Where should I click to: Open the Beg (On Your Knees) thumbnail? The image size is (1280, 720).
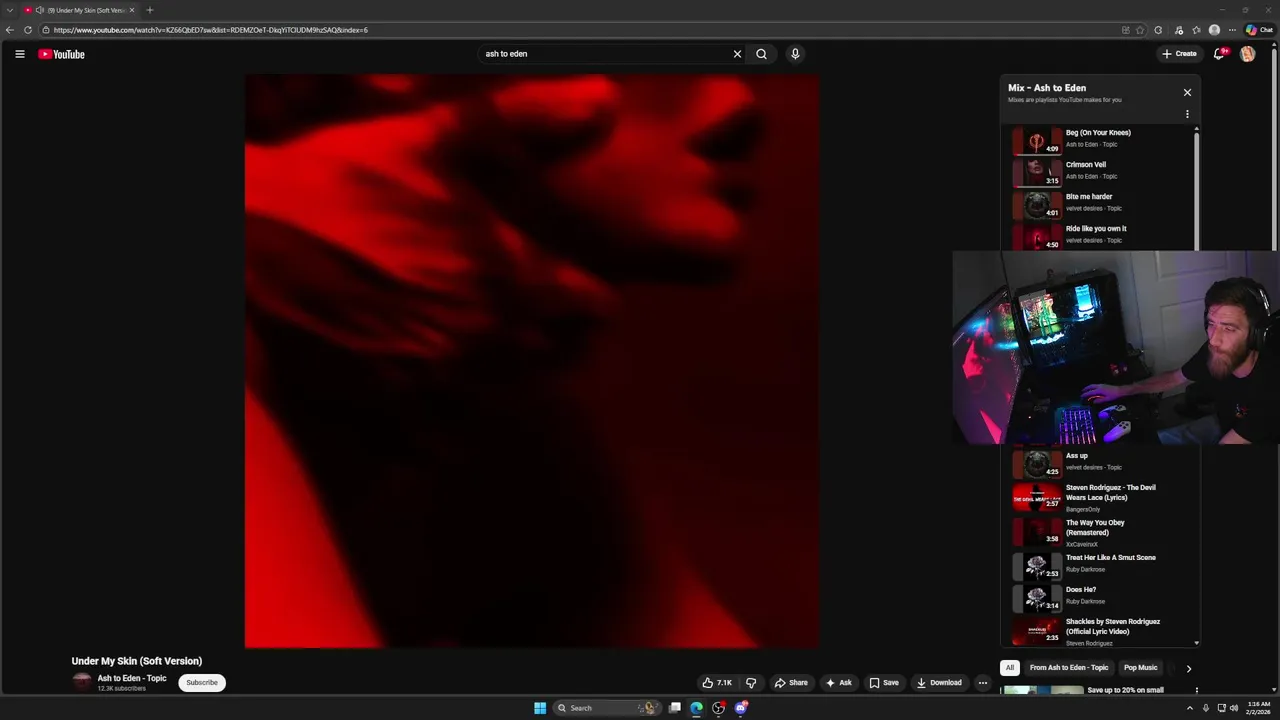click(x=1037, y=141)
